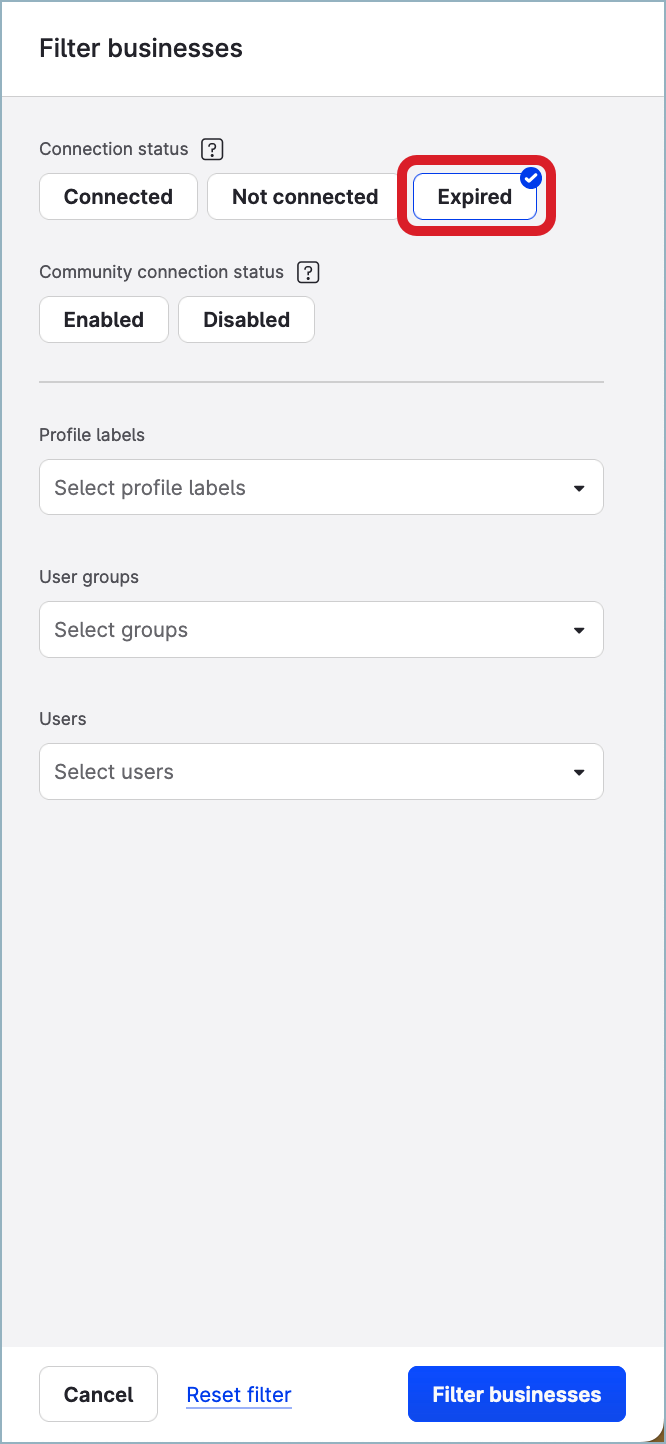The height and width of the screenshot is (1444, 666).
Task: Toggle the Not connected status filter
Action: tap(305, 197)
